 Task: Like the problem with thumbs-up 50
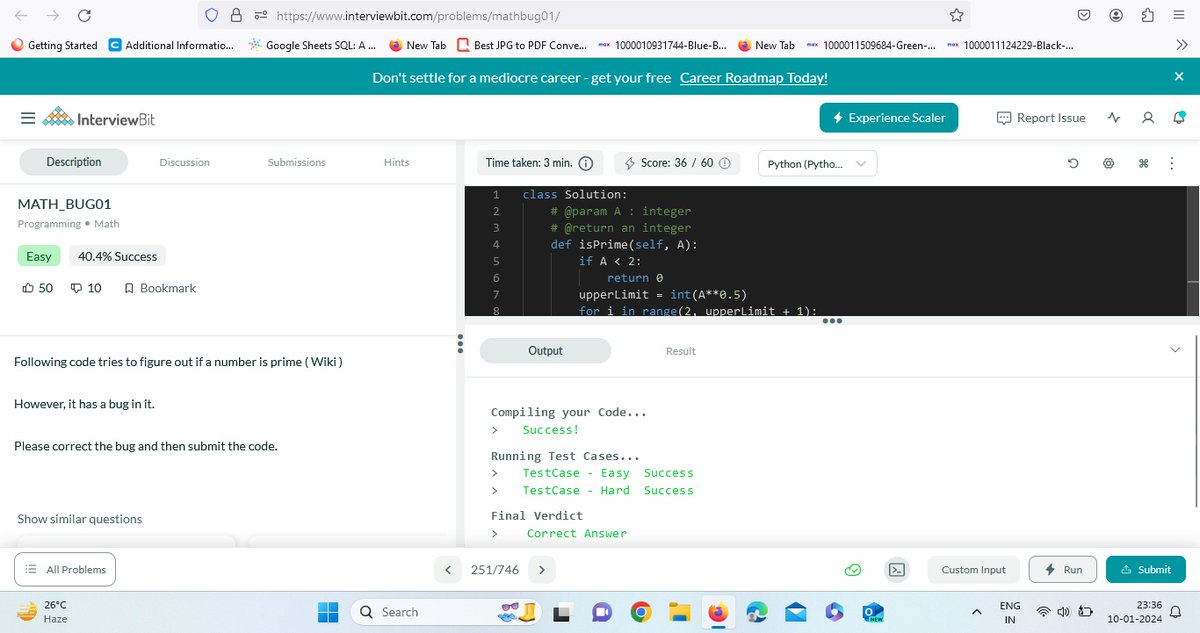point(37,288)
